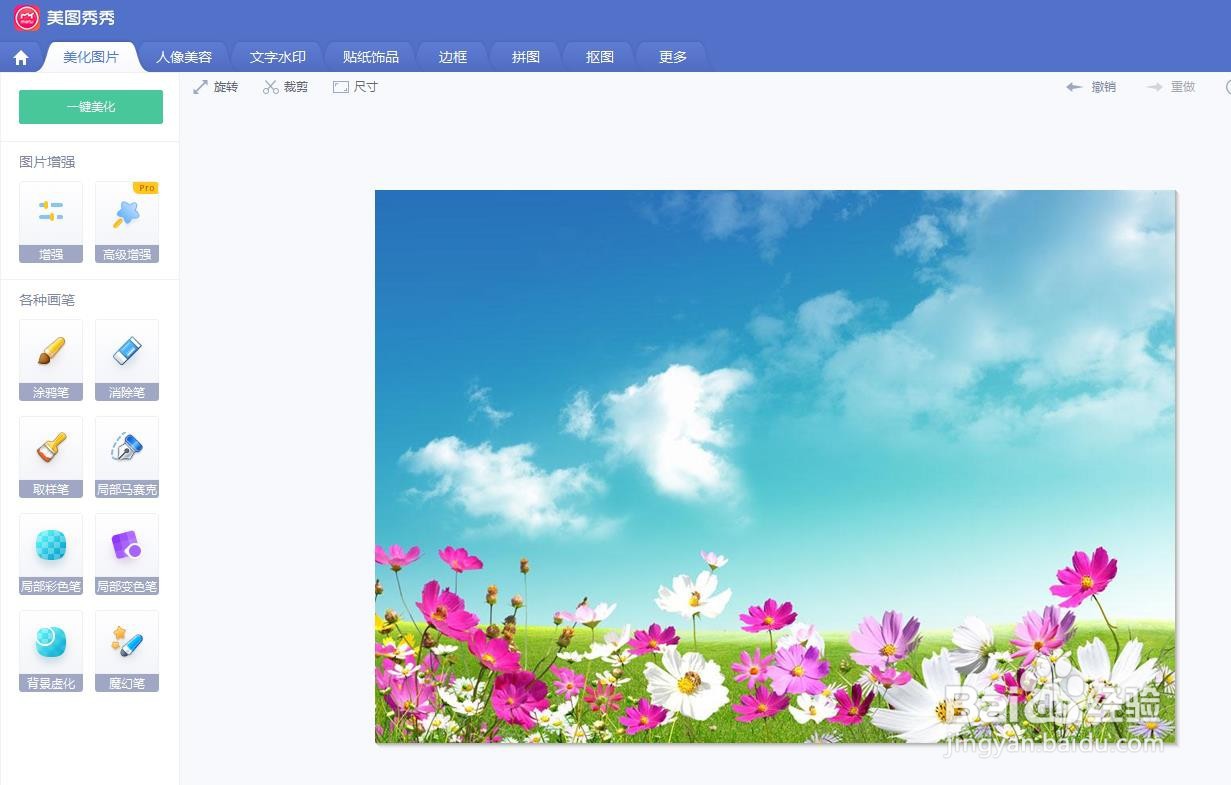
Task: Open the 旋转 rotate tool
Action: [216, 86]
